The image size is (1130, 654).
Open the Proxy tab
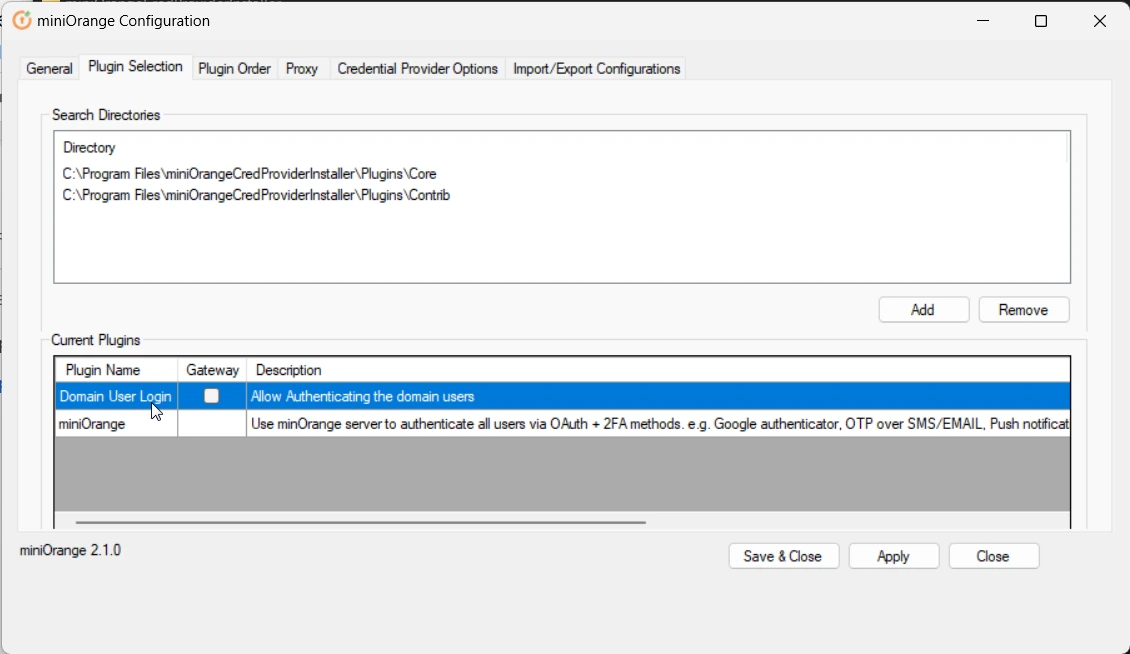pos(302,69)
